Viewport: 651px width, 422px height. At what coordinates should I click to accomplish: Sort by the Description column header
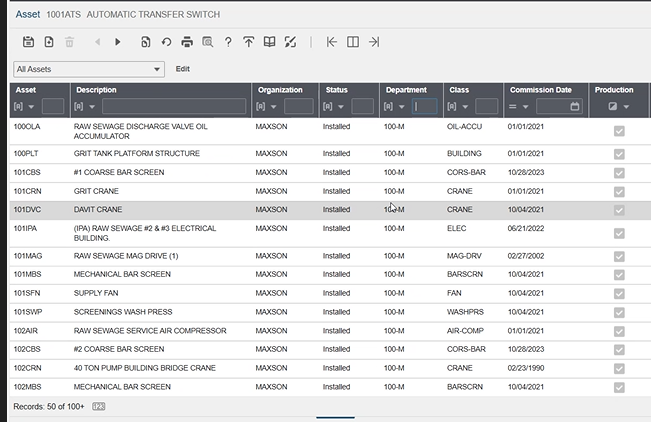click(96, 90)
